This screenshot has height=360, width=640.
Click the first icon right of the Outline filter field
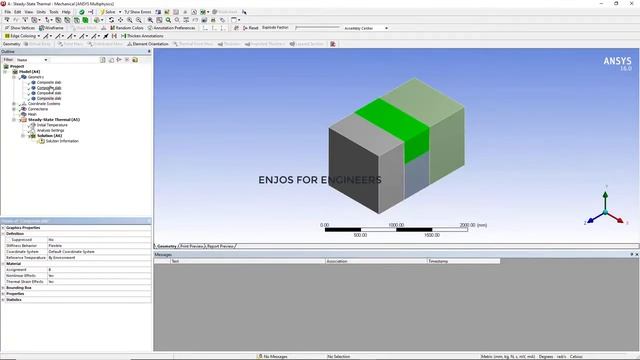click(x=103, y=60)
